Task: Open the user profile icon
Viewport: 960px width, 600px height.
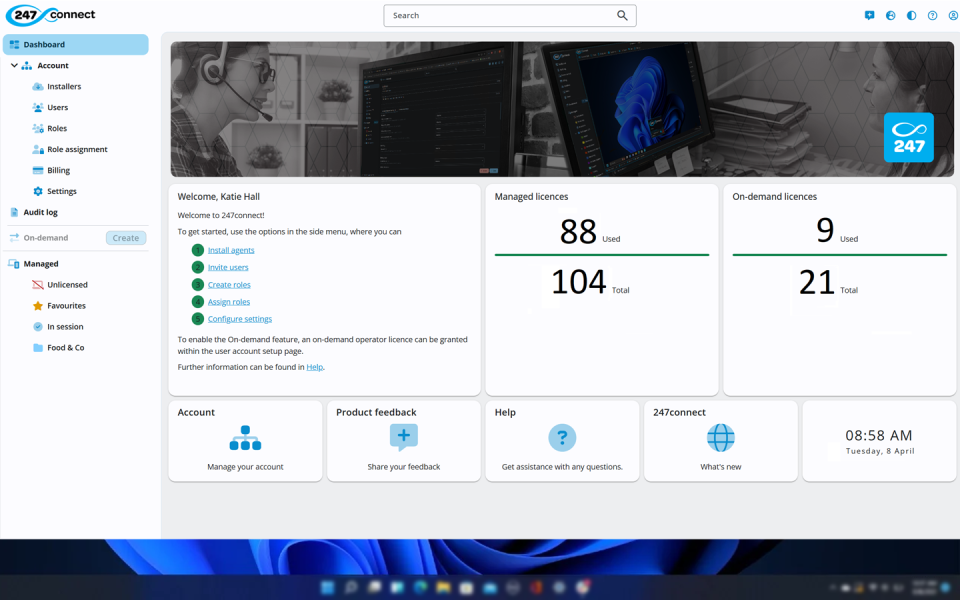Action: click(x=953, y=16)
